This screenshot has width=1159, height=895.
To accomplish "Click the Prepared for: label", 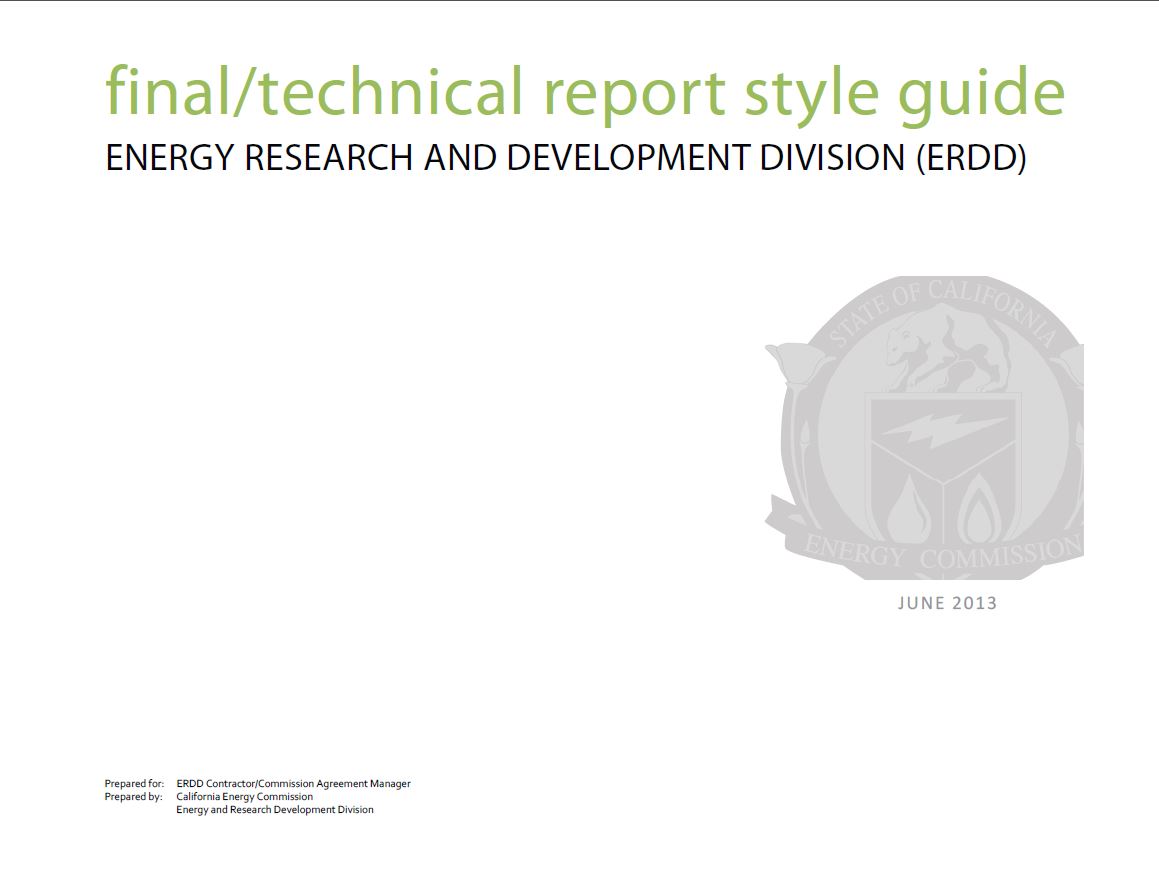I will click(136, 784).
